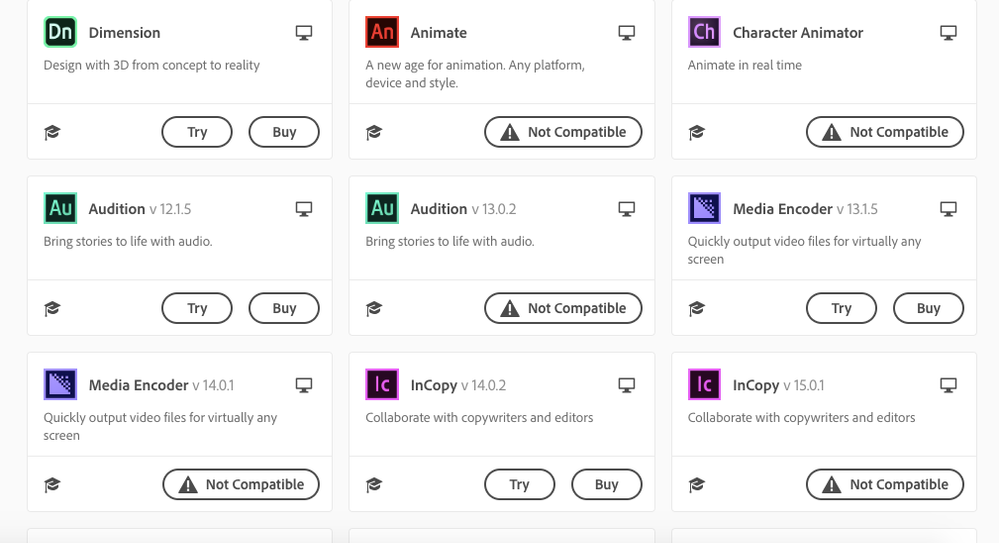Click the monitor icon on InCopy v 14.0.2 card
The width and height of the screenshot is (999, 543).
point(626,386)
